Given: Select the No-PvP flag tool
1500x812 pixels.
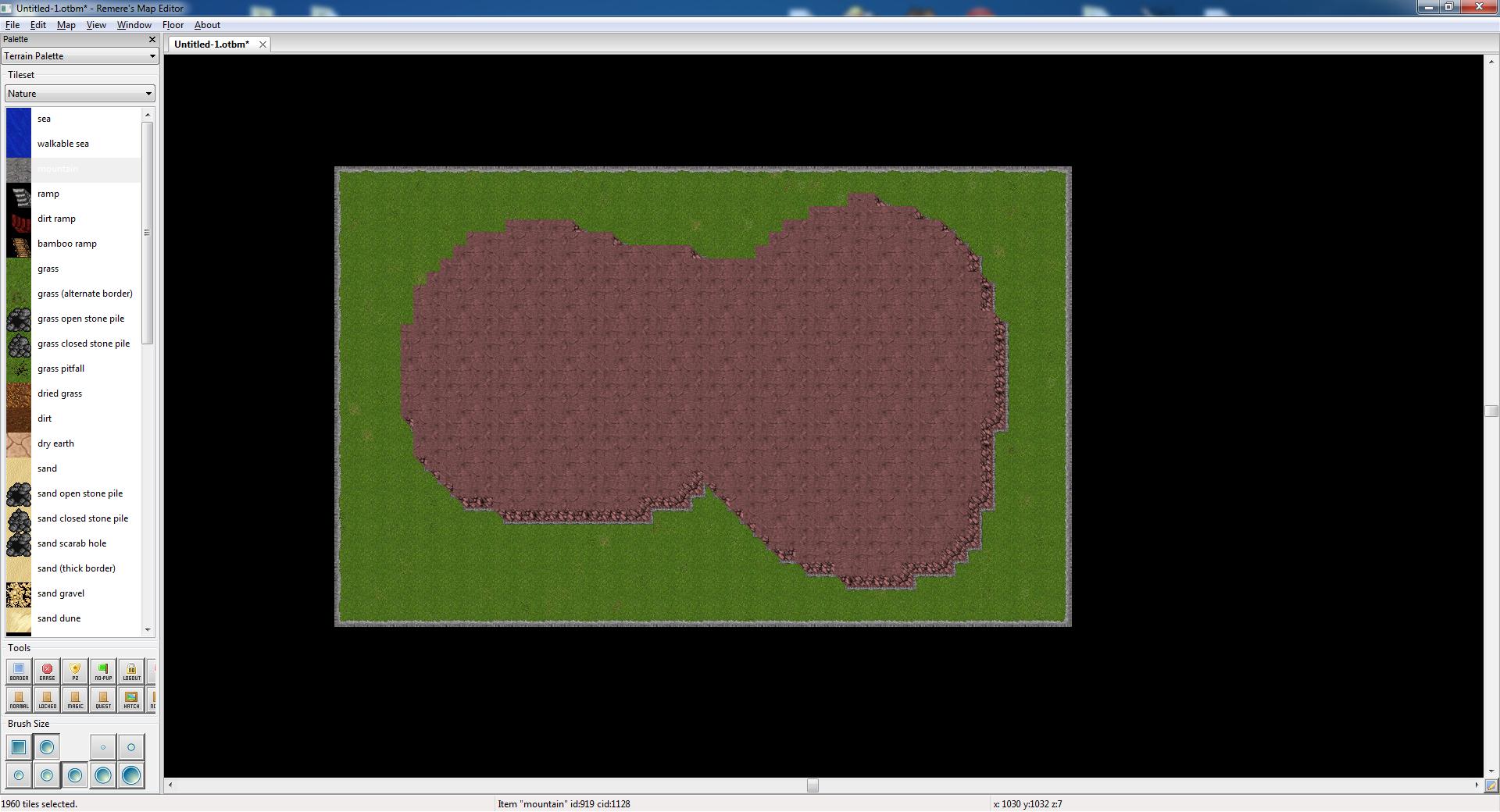Looking at the screenshot, I should (x=103, y=671).
